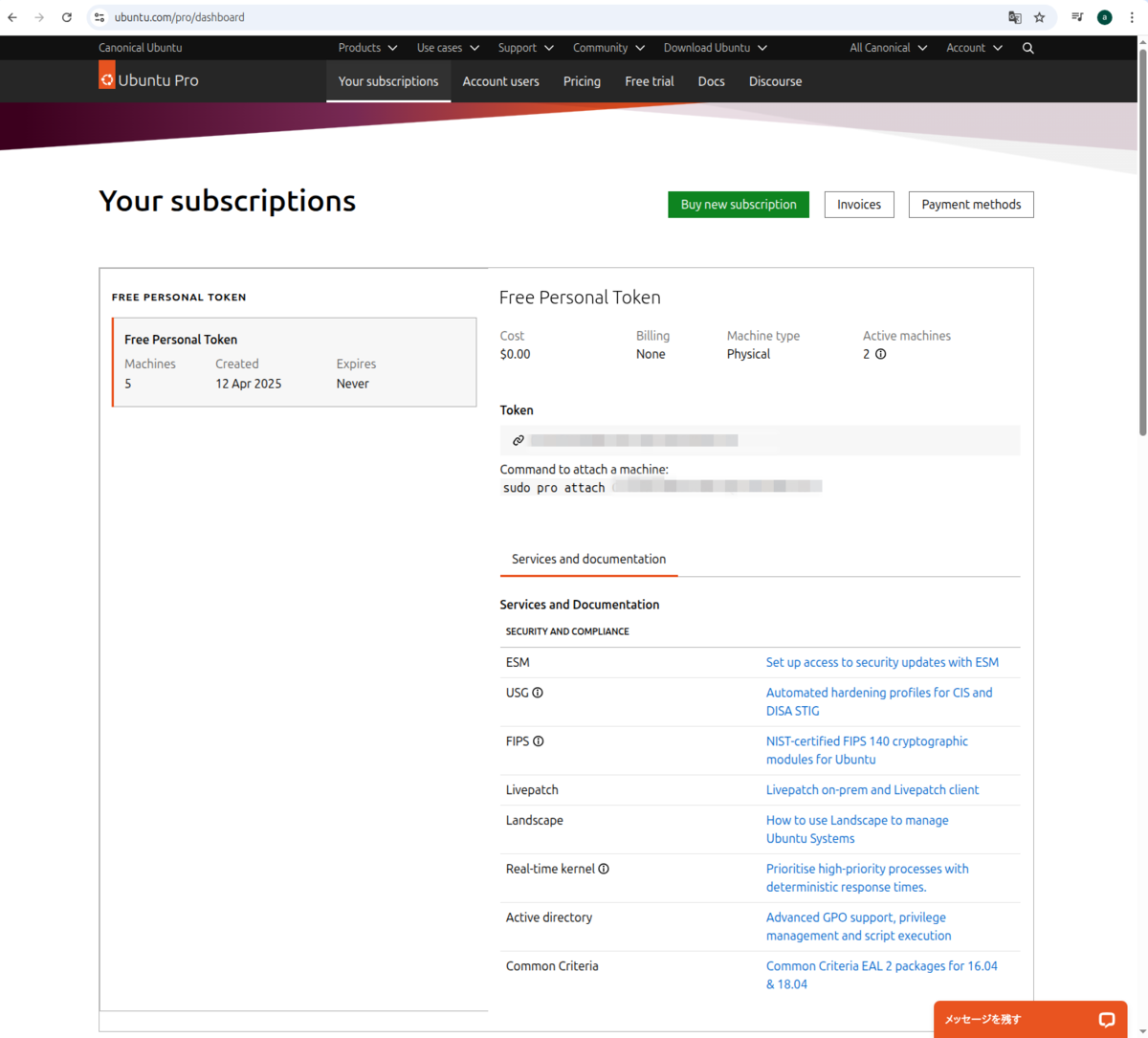Screen dimensions: 1148x1038
Task: Click the Created date 12 Apr 2025
Action: [249, 384]
